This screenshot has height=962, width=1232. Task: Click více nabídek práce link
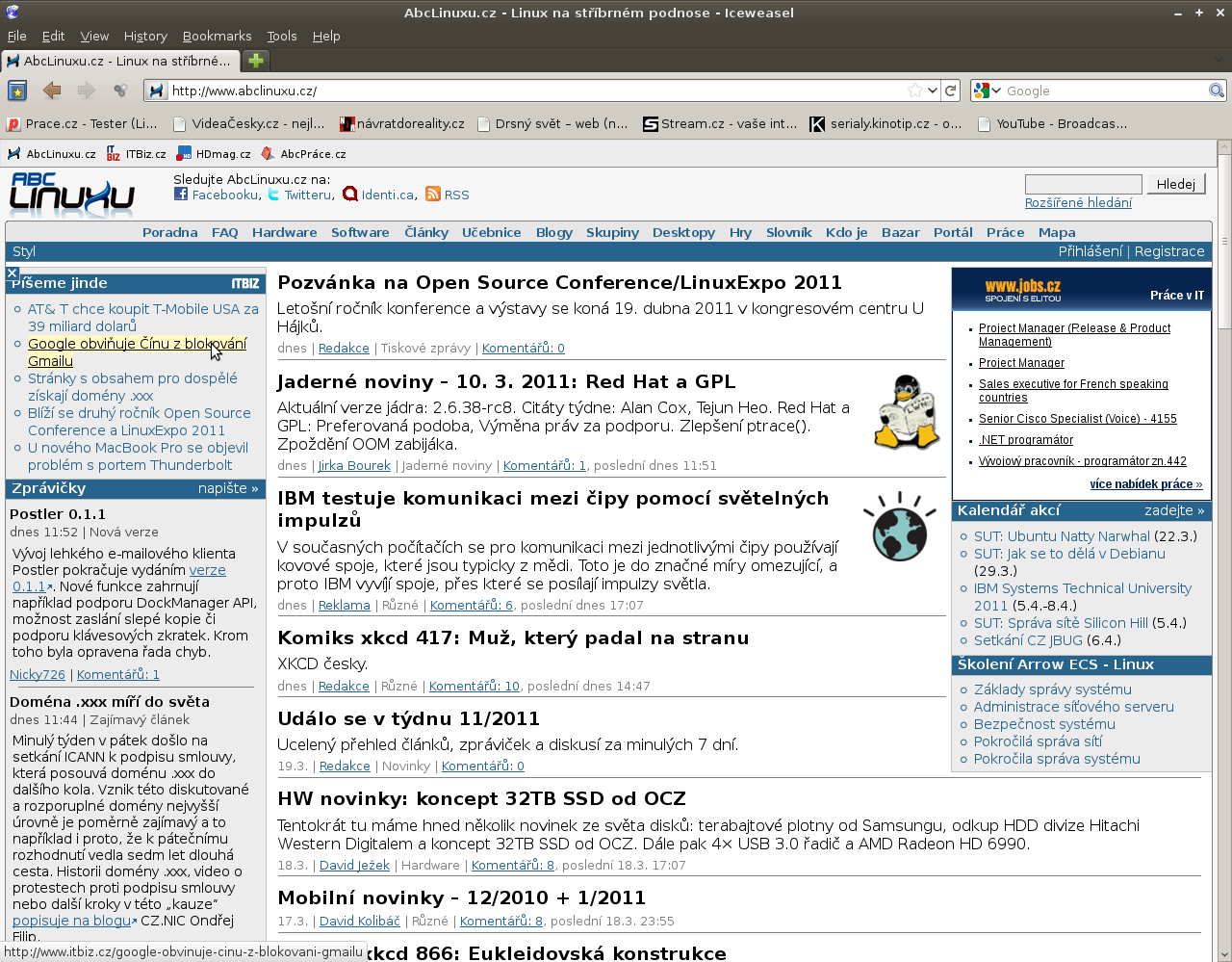point(1146,484)
